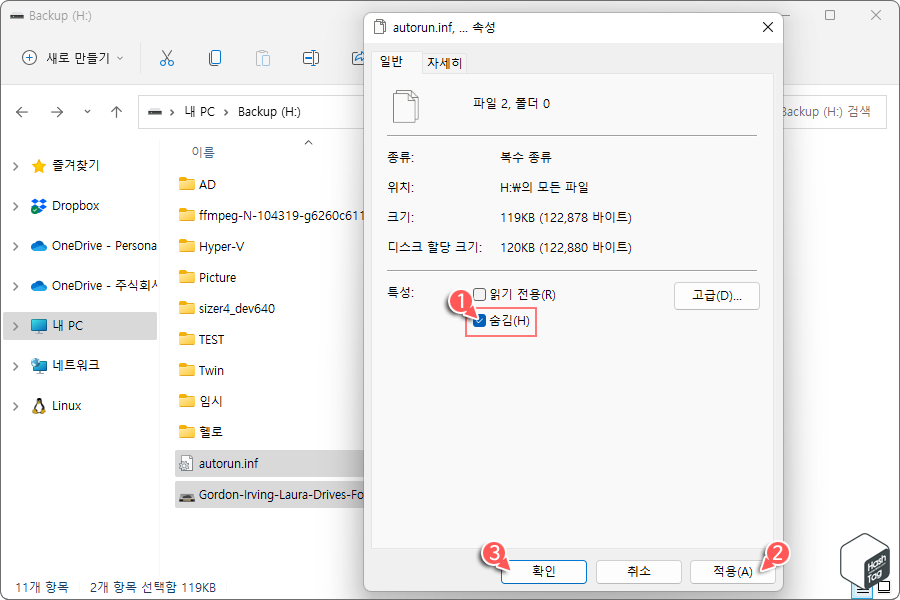
Task: Open the Dropbox entry in the sidebar
Action: (75, 205)
